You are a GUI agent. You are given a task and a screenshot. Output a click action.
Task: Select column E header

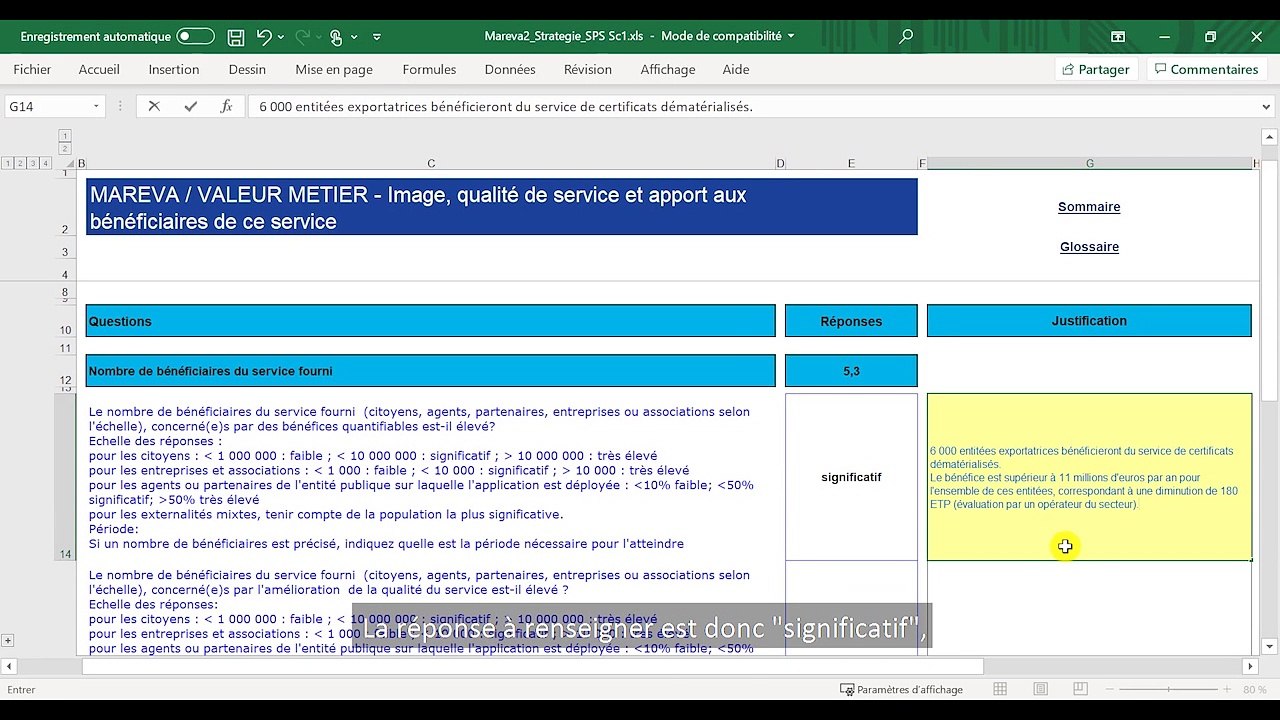(x=851, y=163)
